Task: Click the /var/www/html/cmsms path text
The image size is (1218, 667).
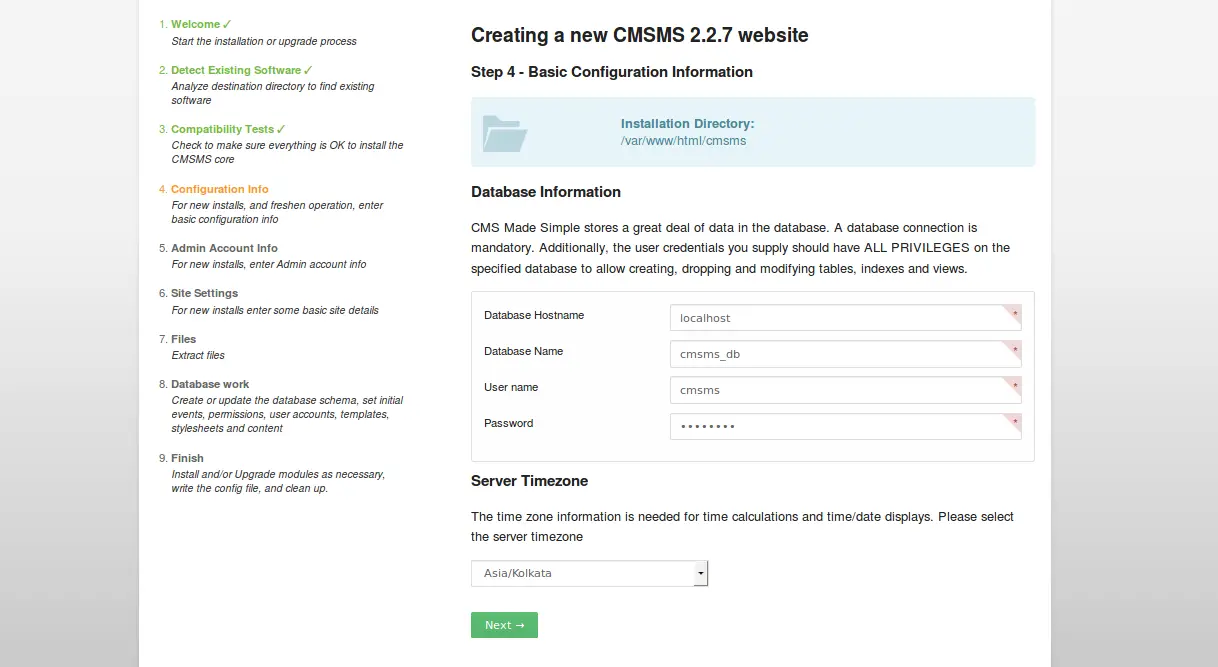Action: (x=683, y=141)
